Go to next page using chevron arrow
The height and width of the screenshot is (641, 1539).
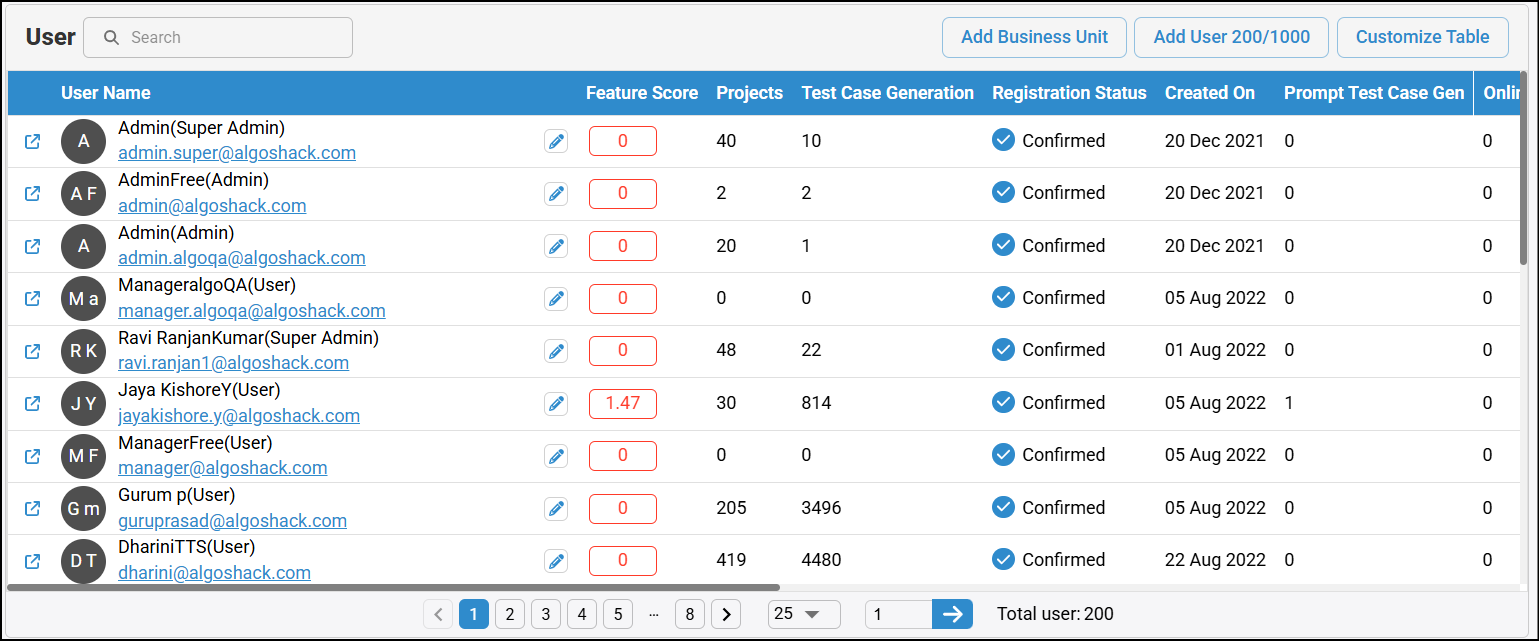[x=727, y=614]
